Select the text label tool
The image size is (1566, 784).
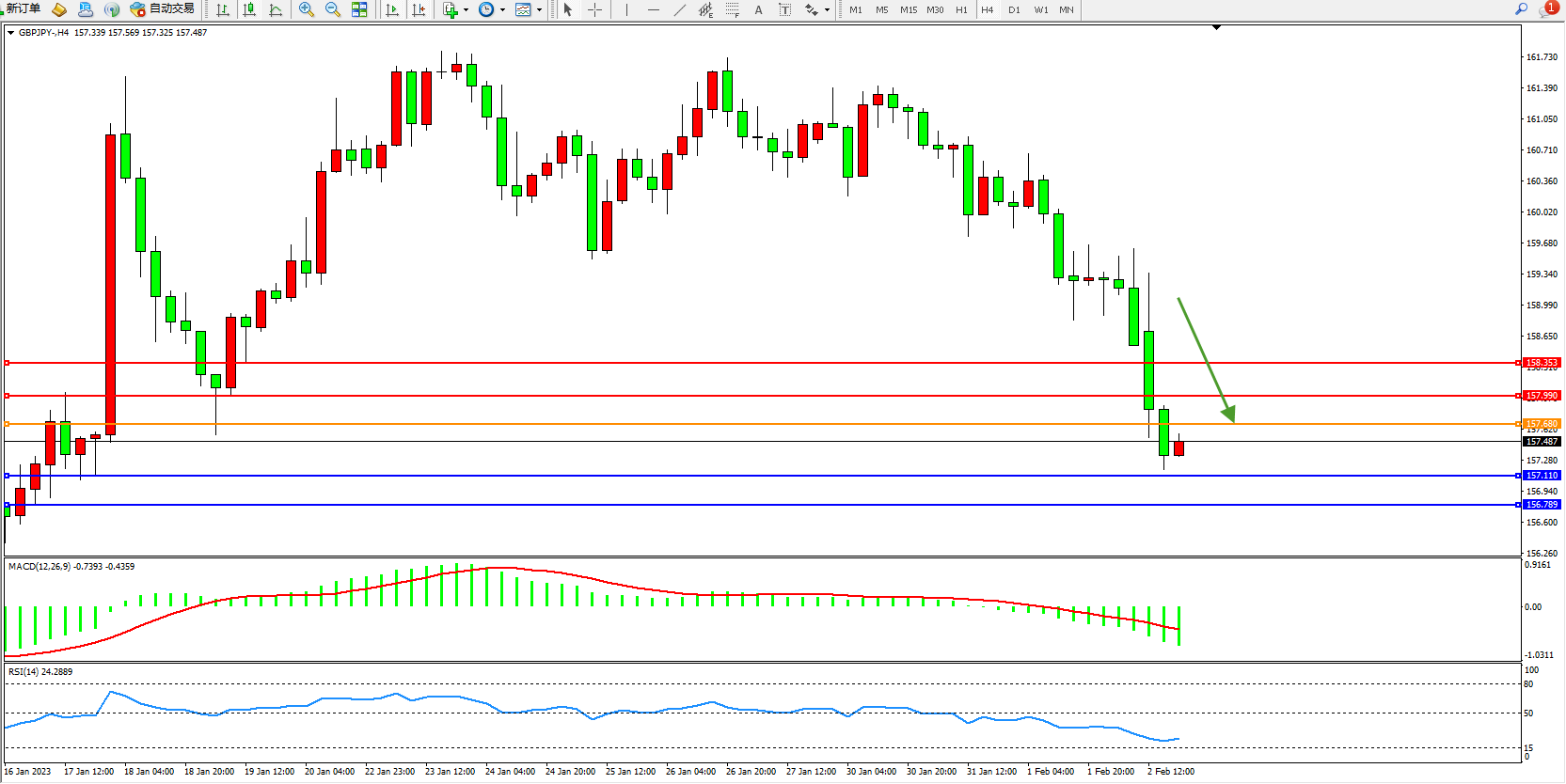coord(759,9)
